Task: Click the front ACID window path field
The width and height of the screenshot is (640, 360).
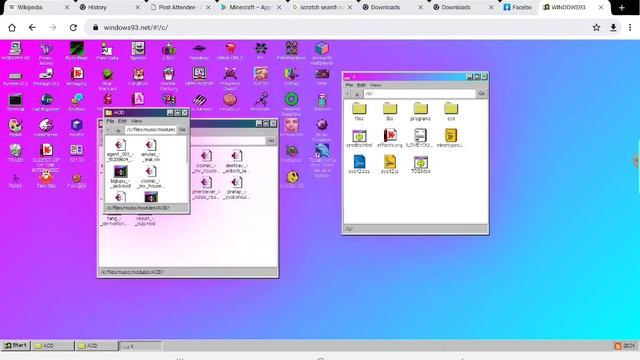Action: coord(151,130)
